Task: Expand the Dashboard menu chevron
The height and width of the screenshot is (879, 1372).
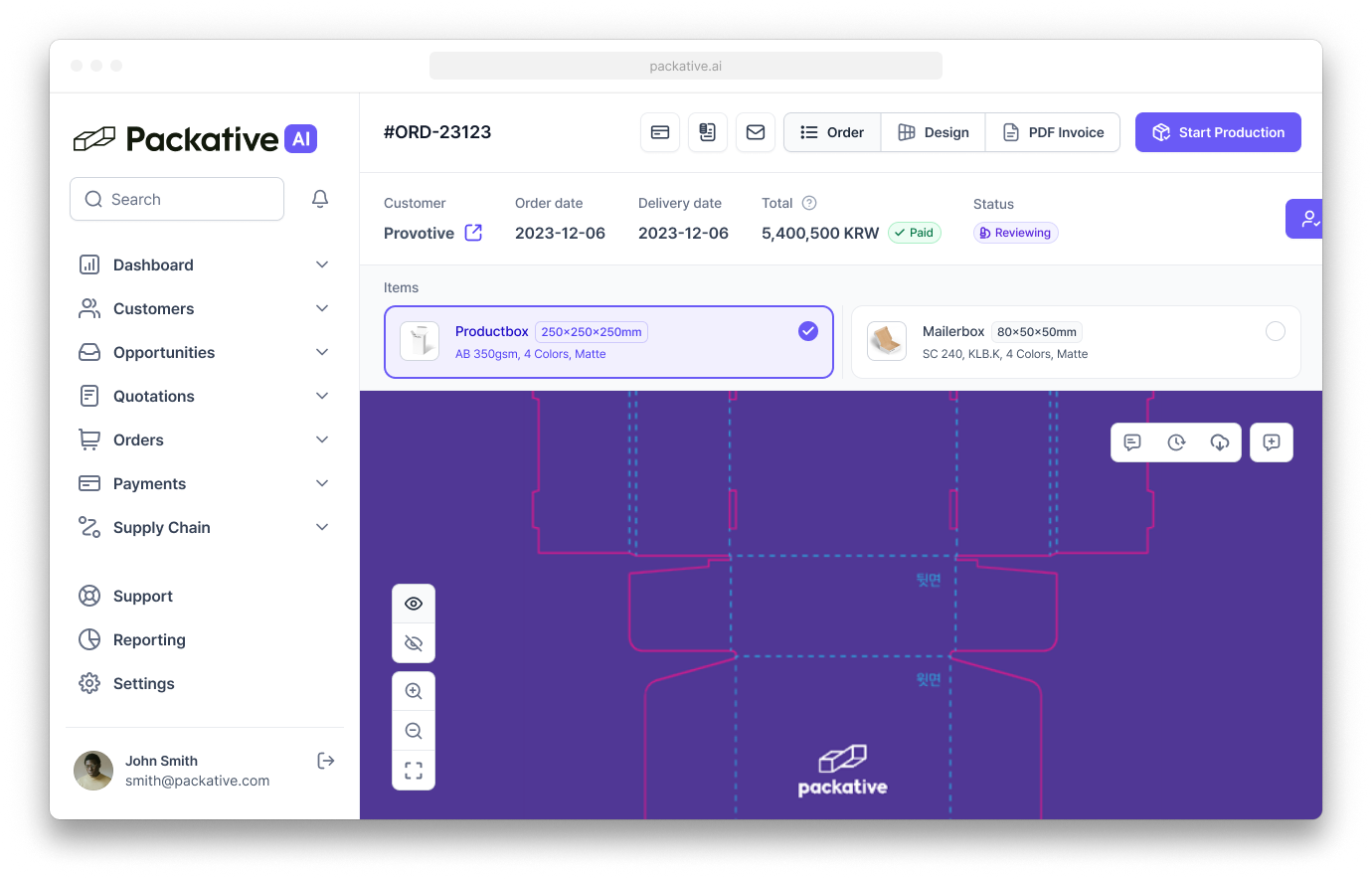Action: [x=322, y=264]
